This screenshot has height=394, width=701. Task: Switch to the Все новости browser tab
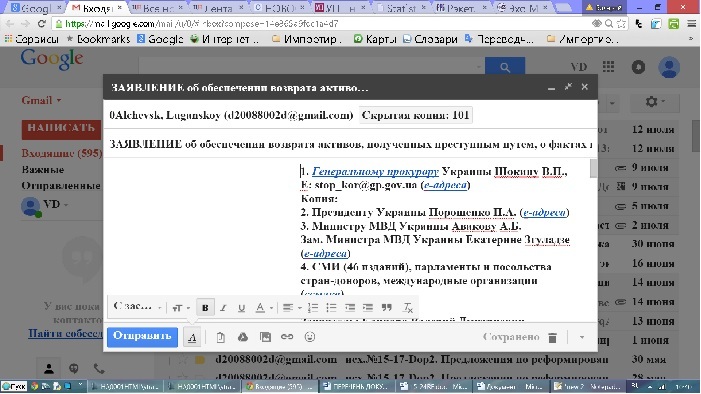(x=158, y=8)
